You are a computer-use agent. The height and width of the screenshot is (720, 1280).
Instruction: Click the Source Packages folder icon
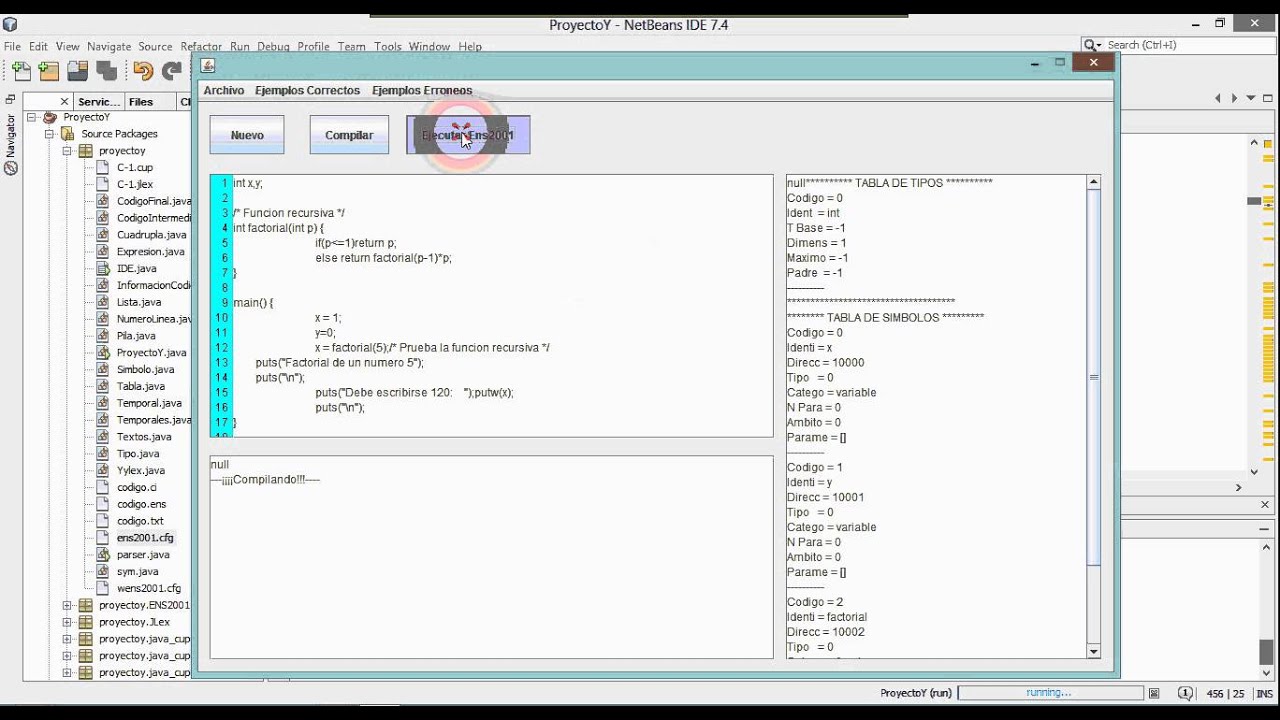point(68,134)
